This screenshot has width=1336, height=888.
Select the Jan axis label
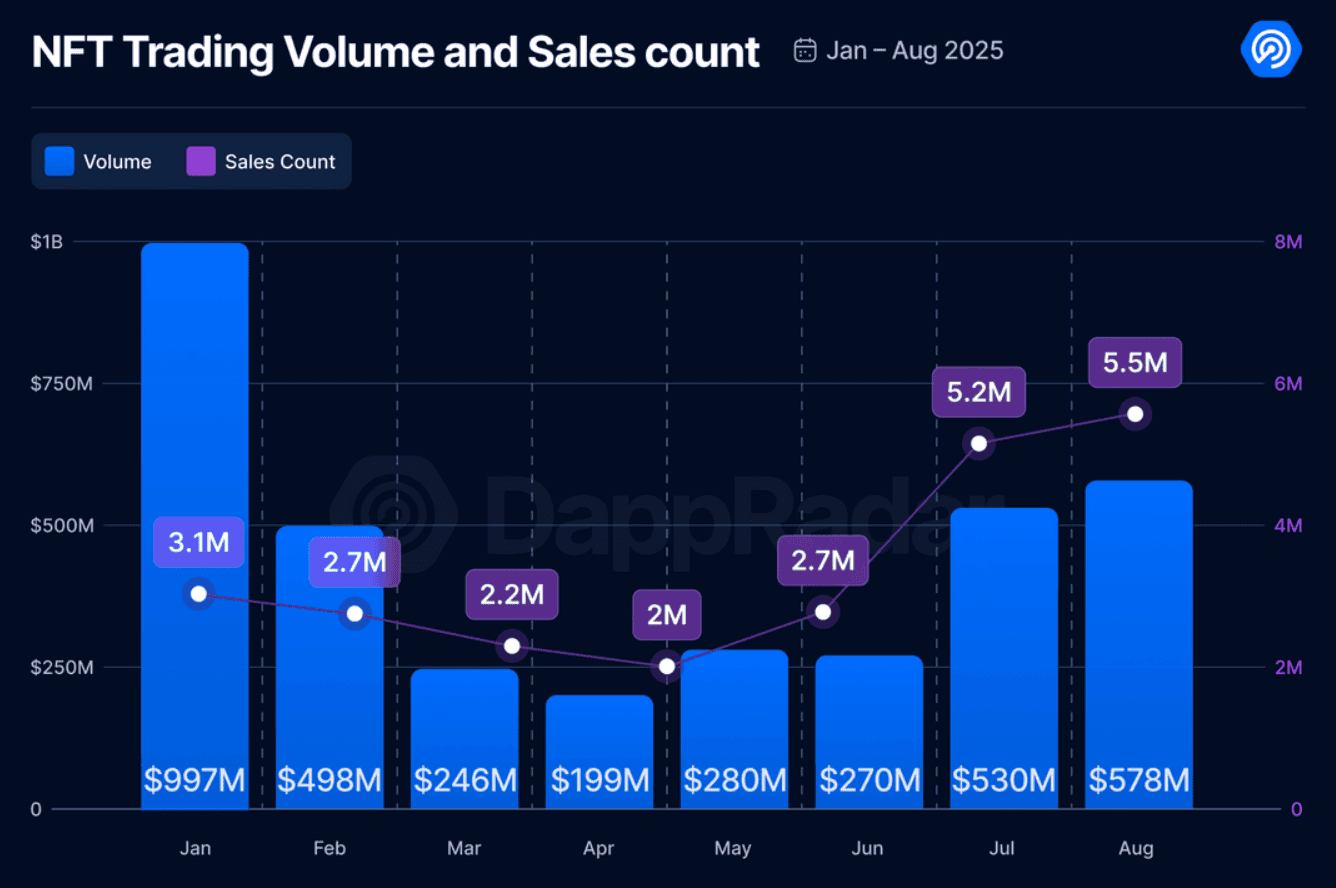click(x=195, y=847)
